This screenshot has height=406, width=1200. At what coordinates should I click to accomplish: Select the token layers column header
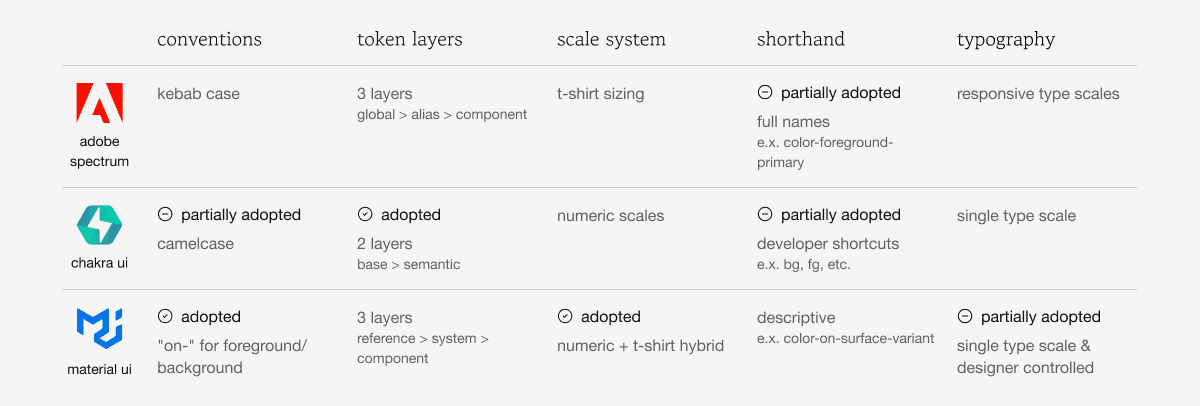[410, 40]
